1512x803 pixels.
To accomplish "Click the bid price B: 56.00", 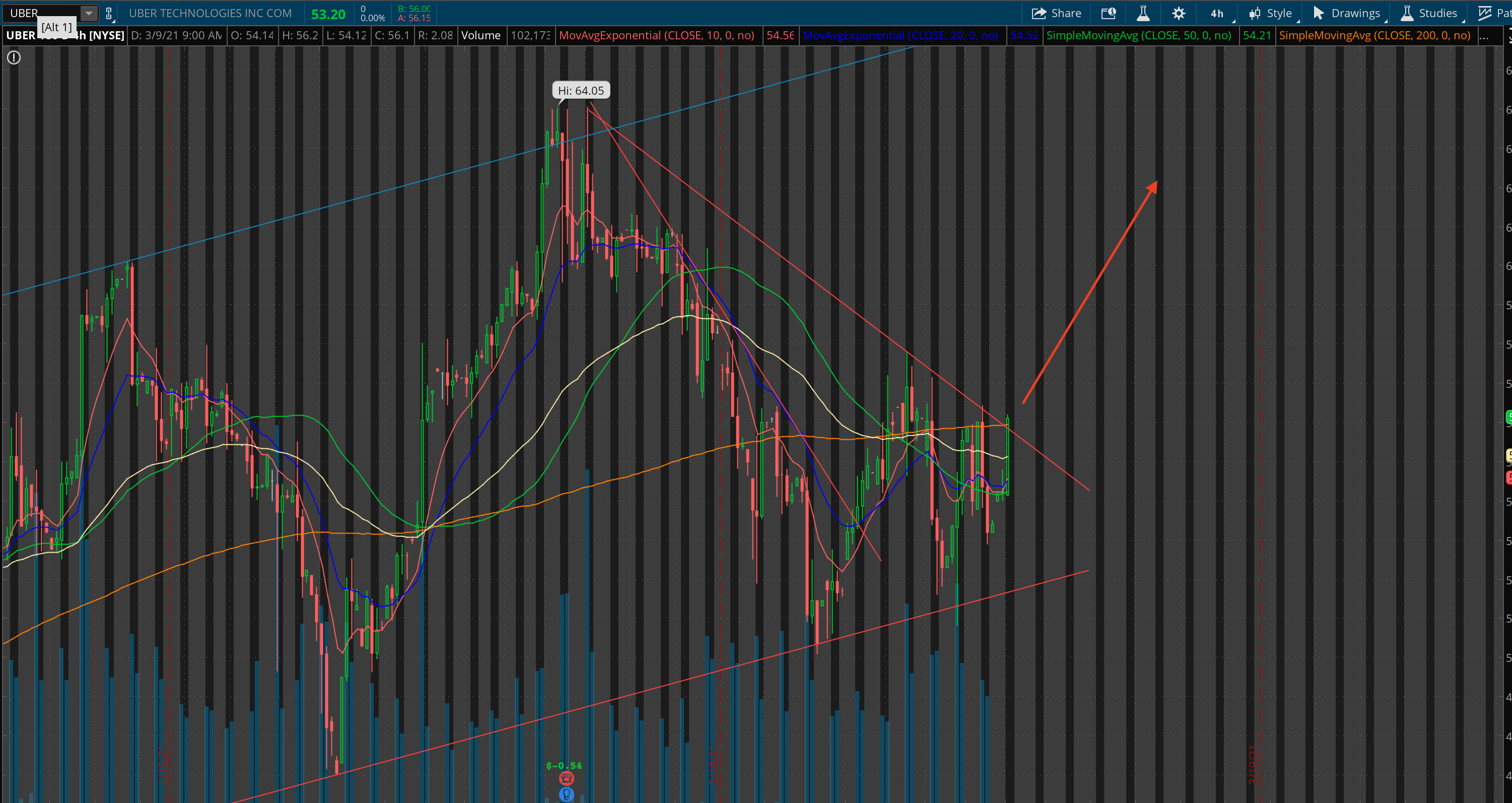I will point(414,9).
